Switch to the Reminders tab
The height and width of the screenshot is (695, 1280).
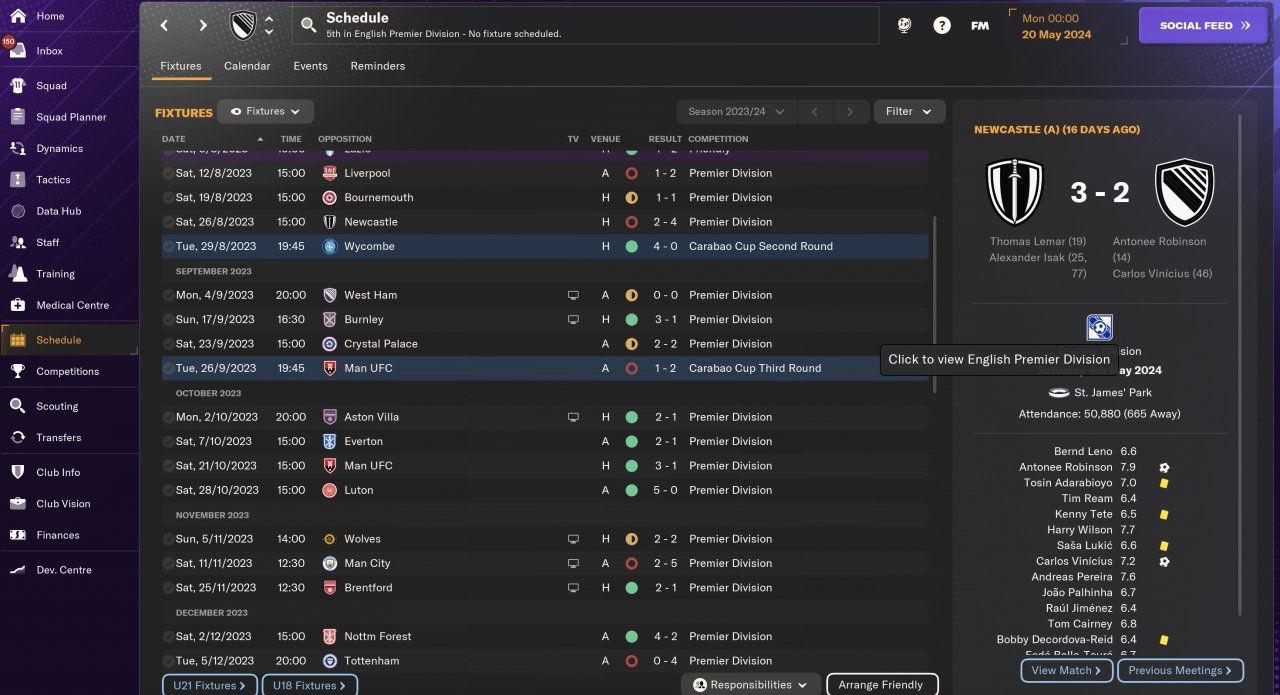coord(377,66)
